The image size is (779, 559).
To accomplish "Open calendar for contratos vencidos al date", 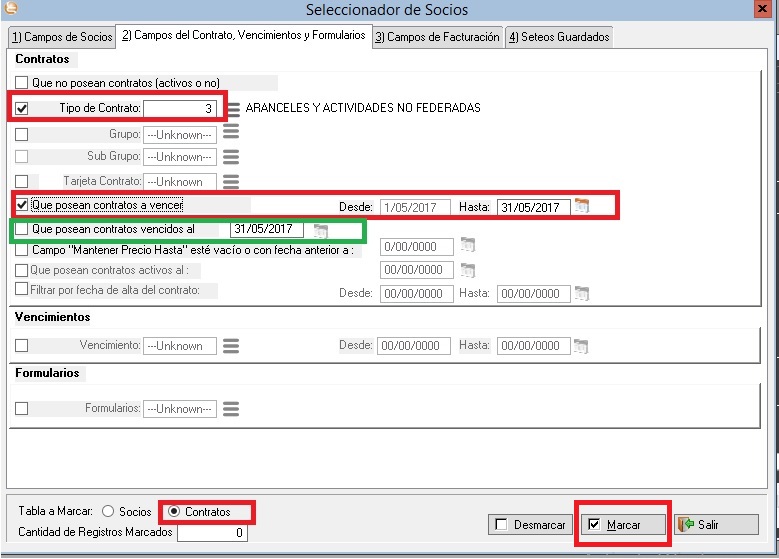I will tap(320, 230).
